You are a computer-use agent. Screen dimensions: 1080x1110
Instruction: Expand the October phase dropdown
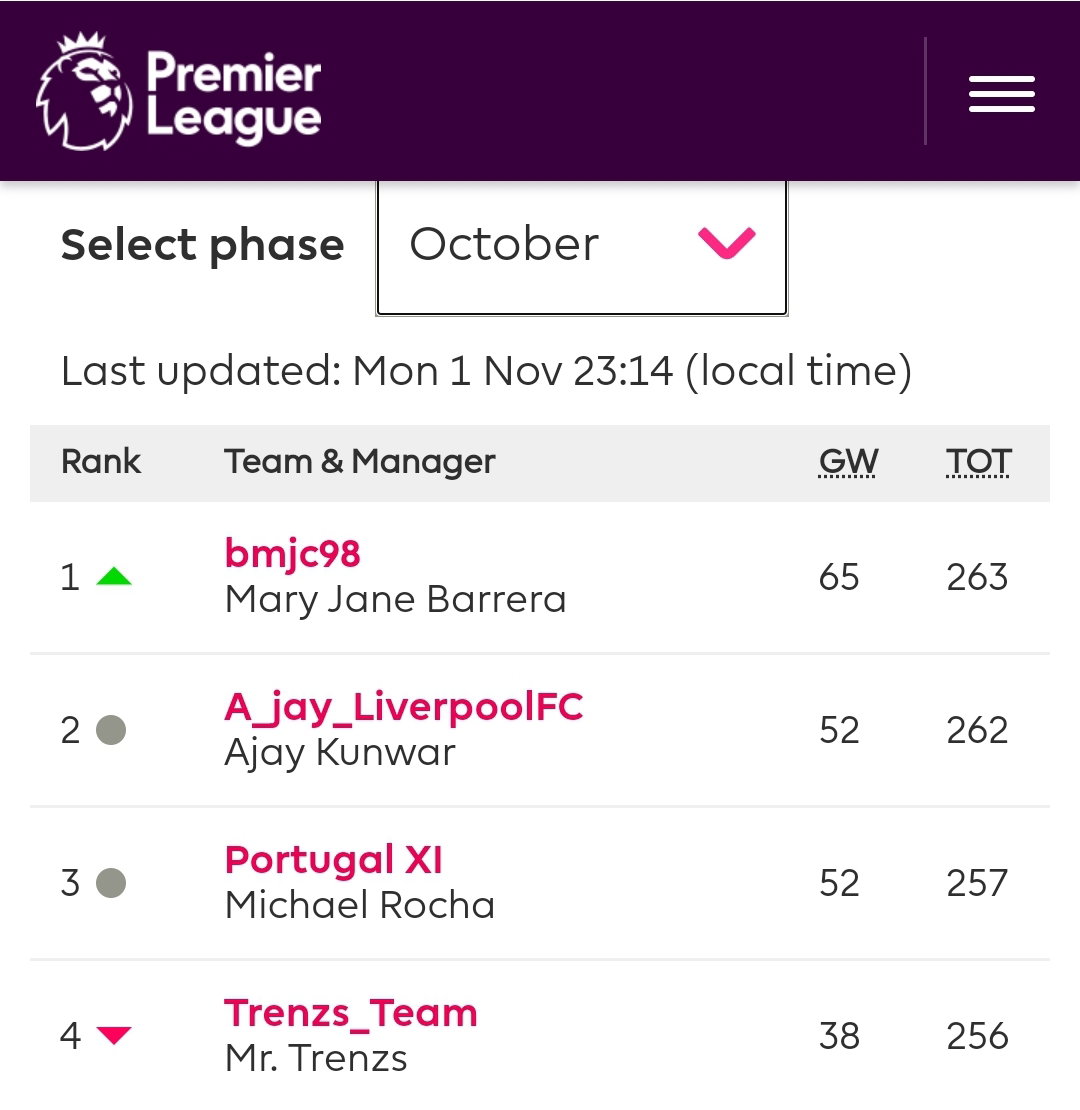pos(582,245)
